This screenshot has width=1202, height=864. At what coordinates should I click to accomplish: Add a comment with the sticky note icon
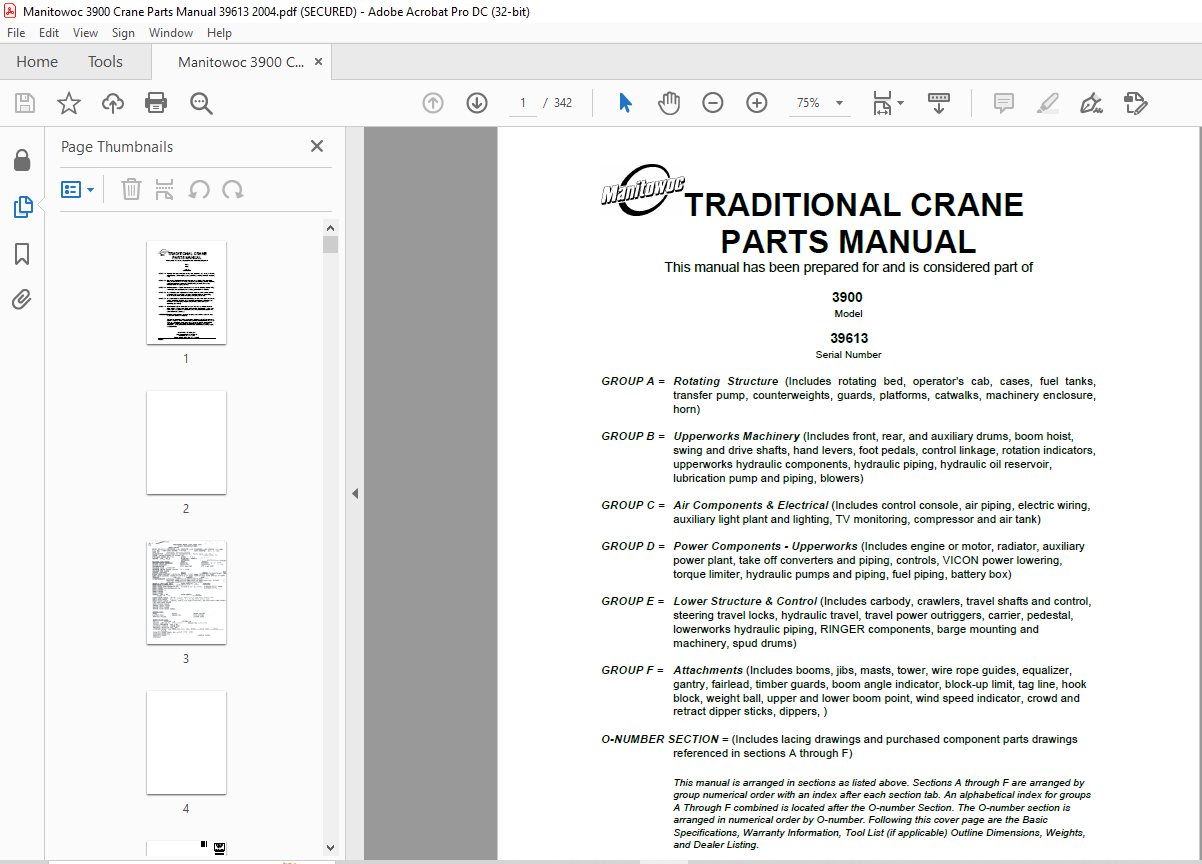pos(1003,103)
